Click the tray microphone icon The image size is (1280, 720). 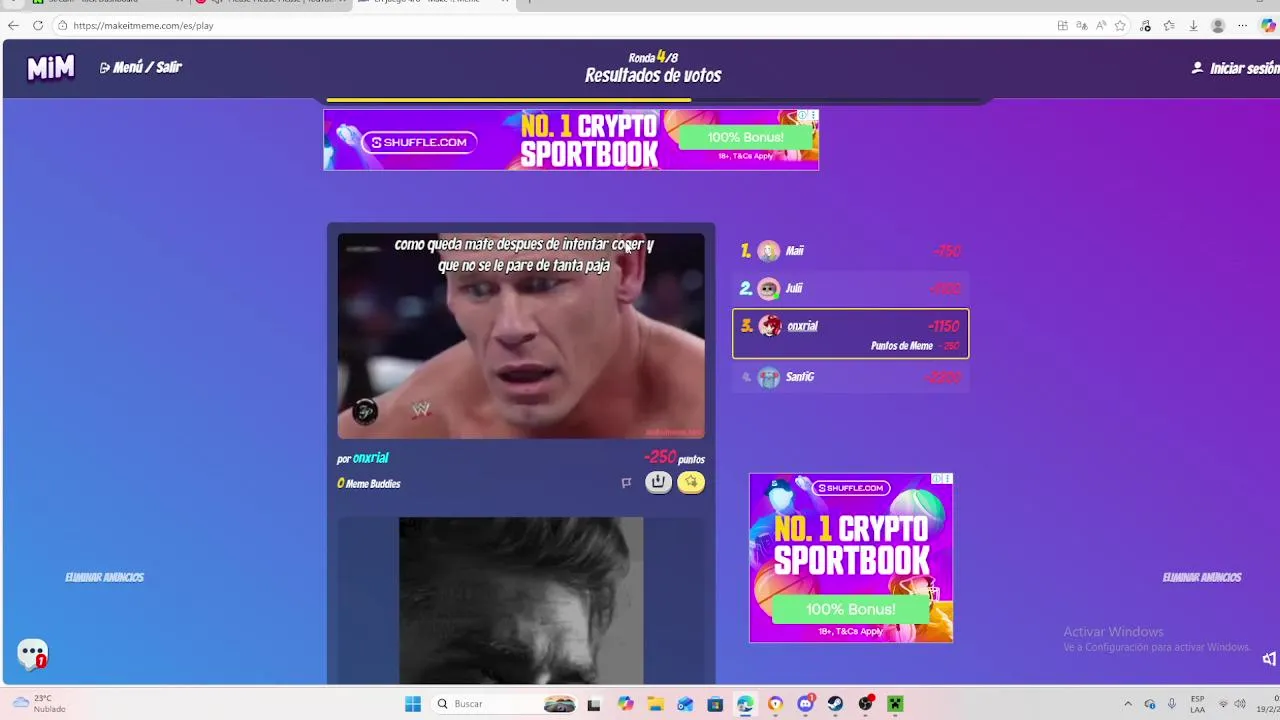pos(1171,704)
